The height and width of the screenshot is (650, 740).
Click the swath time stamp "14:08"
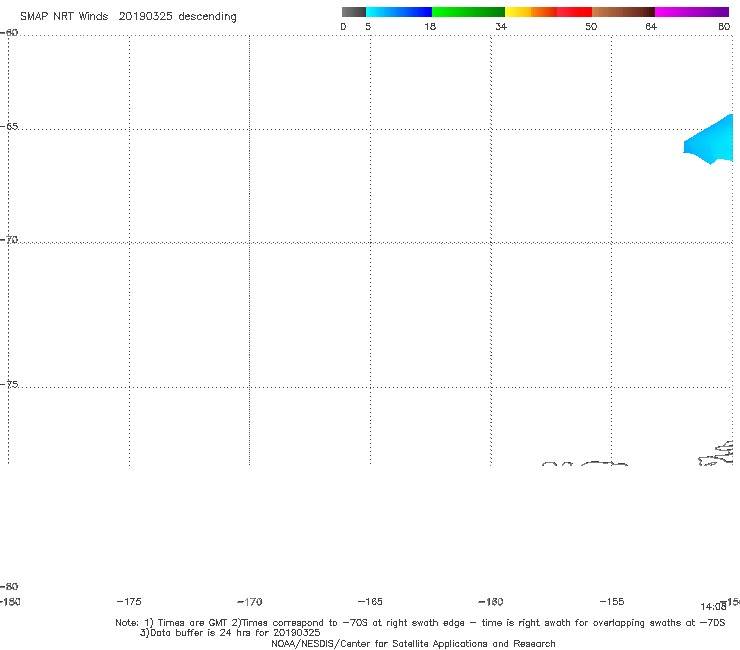pos(713,607)
